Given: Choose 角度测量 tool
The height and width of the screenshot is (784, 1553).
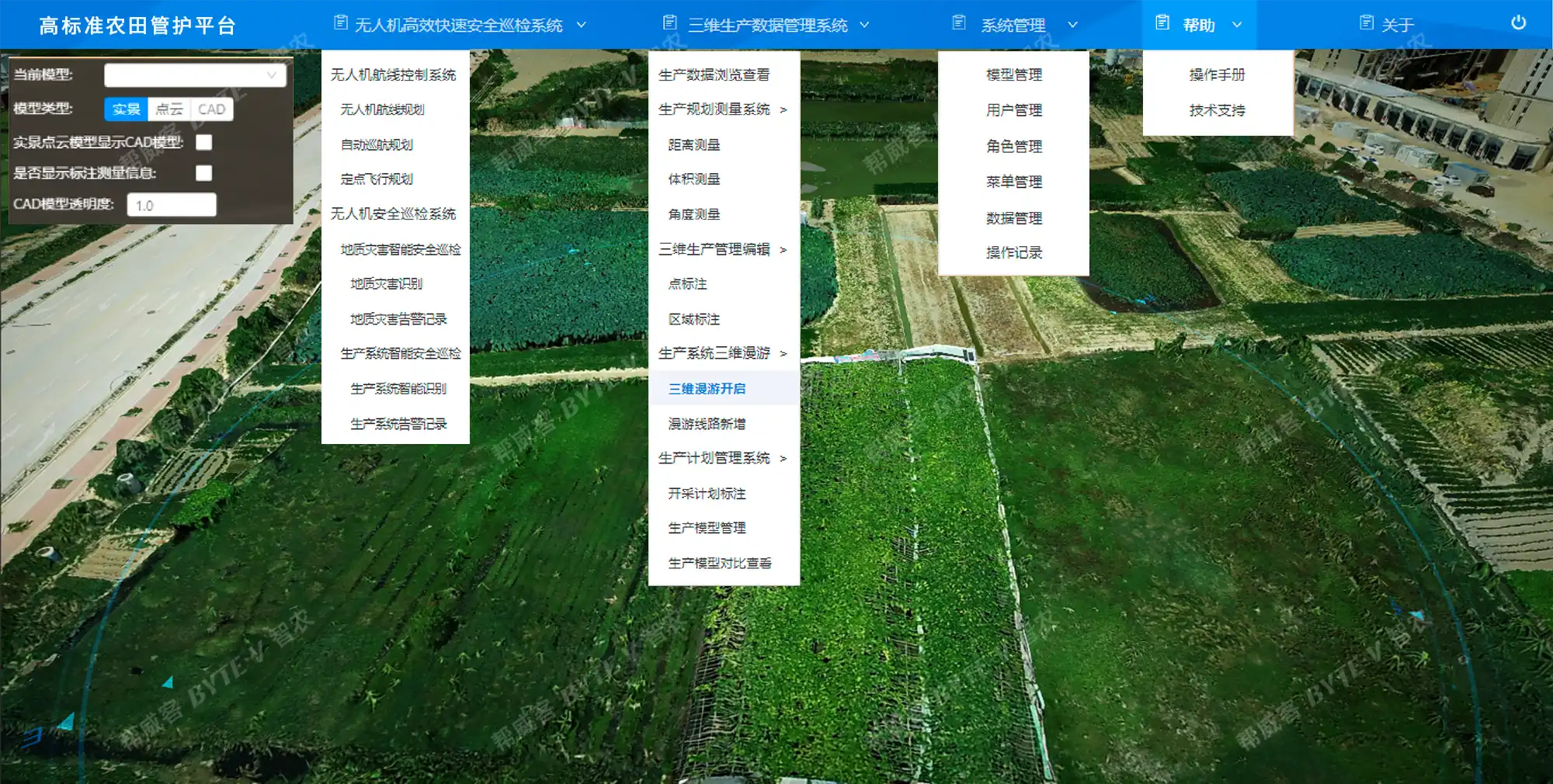Looking at the screenshot, I should pyautogui.click(x=694, y=214).
